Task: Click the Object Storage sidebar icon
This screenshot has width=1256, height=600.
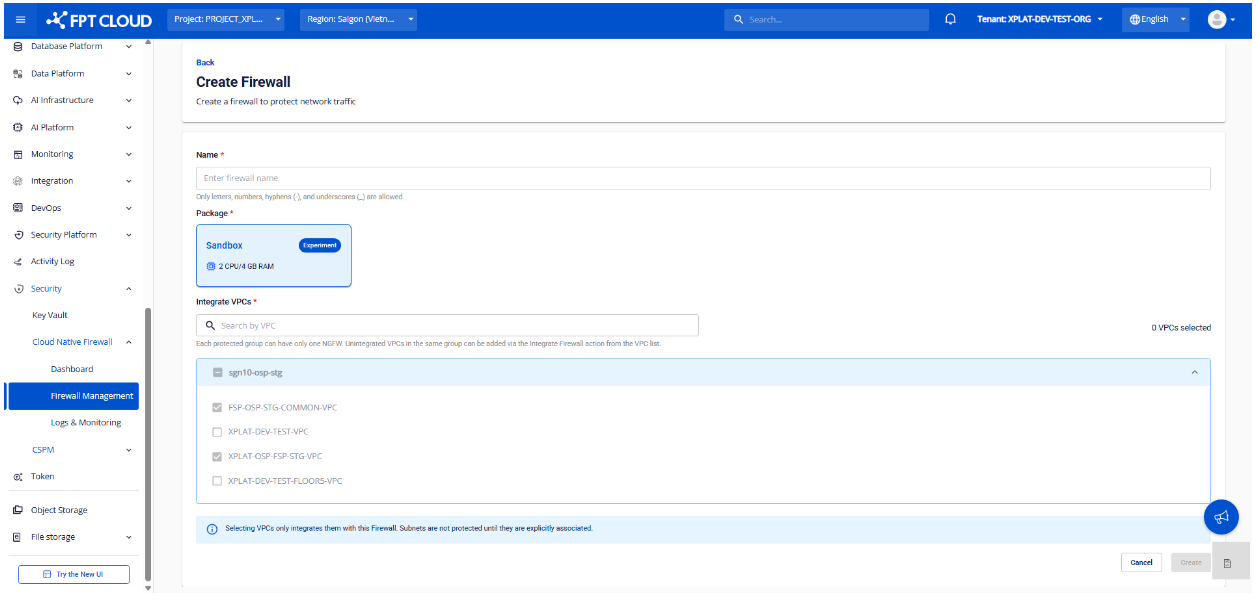Action: tap(18, 510)
